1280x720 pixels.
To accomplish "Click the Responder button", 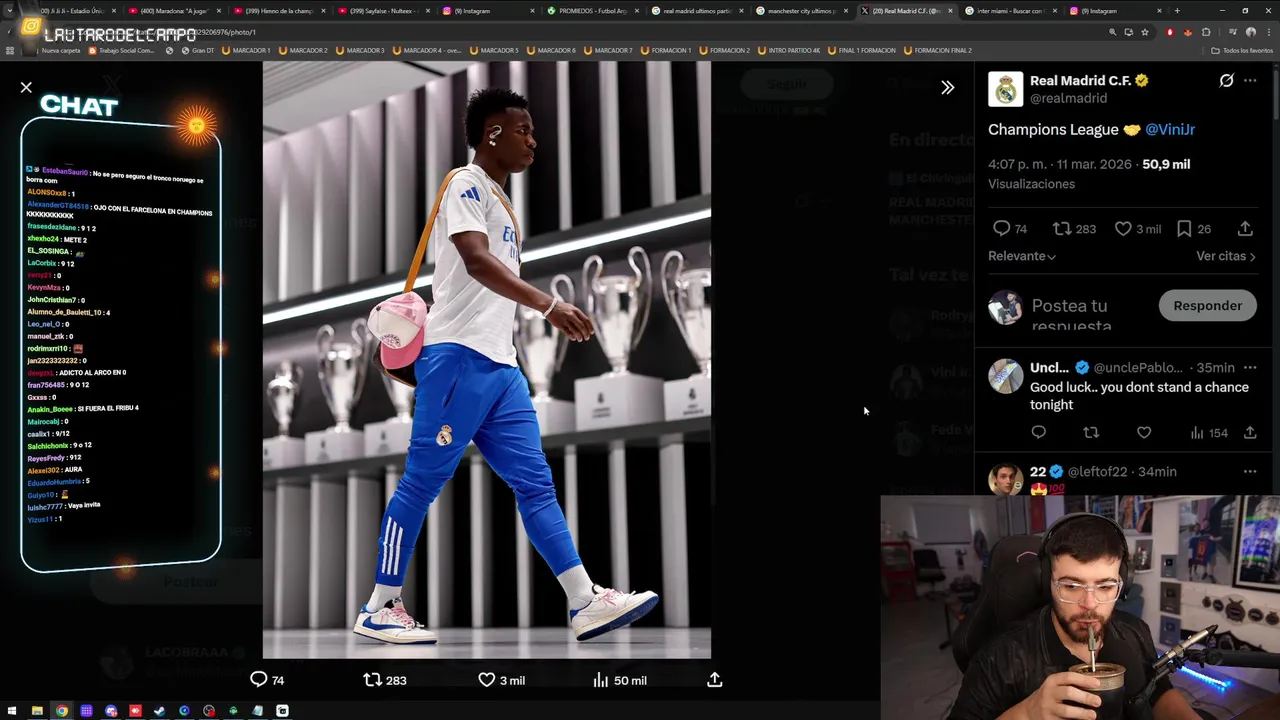I will (x=1207, y=306).
